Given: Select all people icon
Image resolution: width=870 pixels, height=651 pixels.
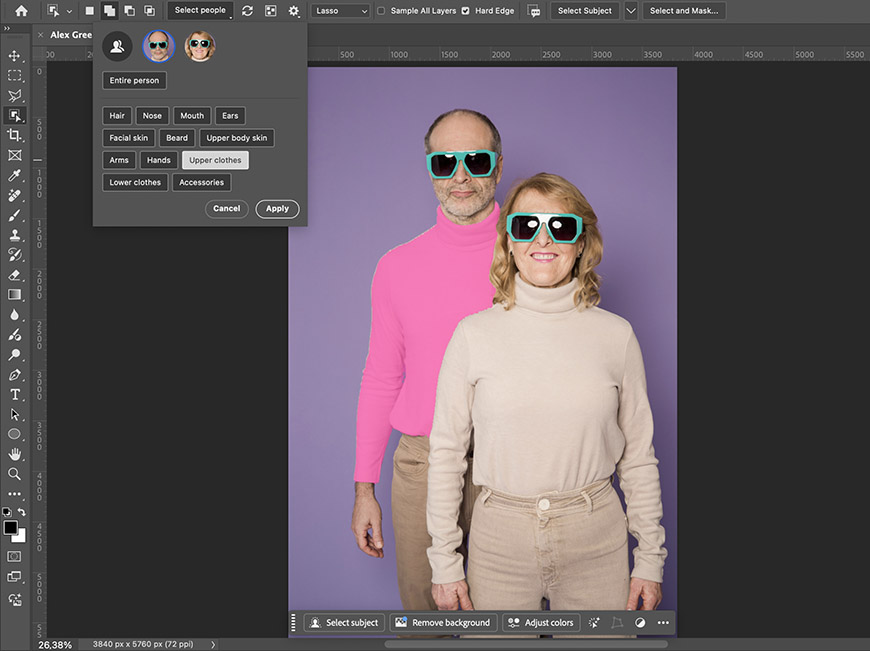Looking at the screenshot, I should [117, 46].
